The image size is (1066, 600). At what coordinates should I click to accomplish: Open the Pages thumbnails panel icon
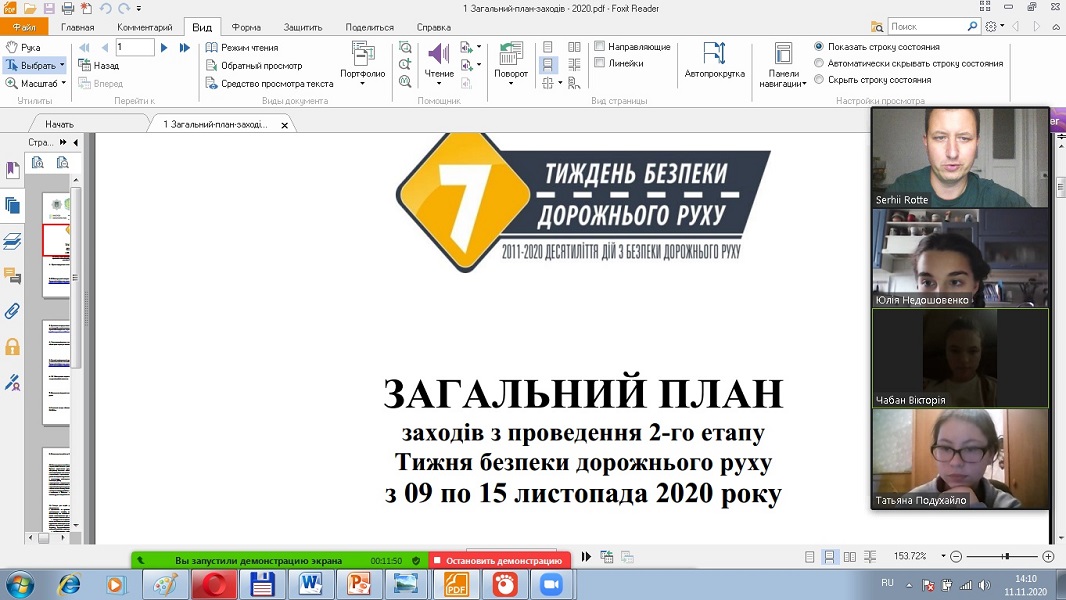point(12,205)
